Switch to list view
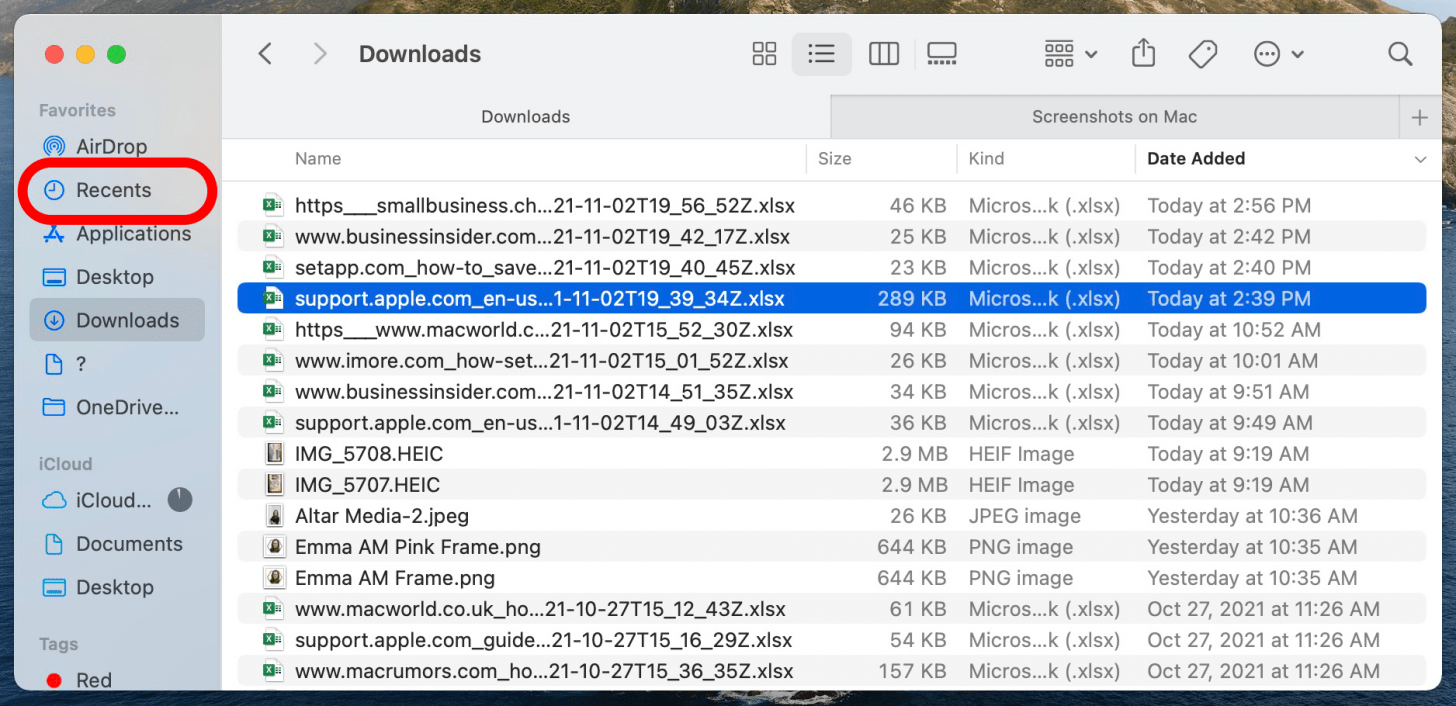The width and height of the screenshot is (1456, 706). pos(821,54)
